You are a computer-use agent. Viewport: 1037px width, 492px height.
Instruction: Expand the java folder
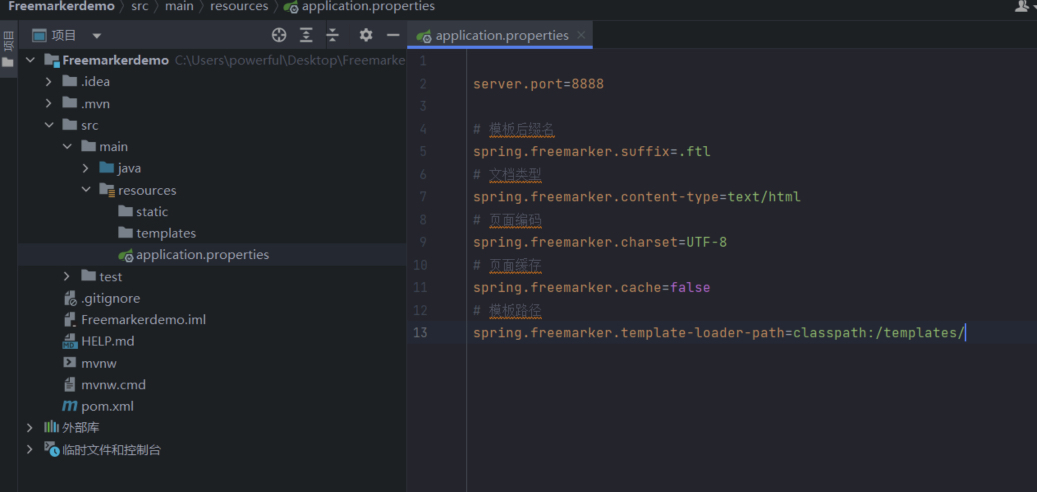[85, 168]
